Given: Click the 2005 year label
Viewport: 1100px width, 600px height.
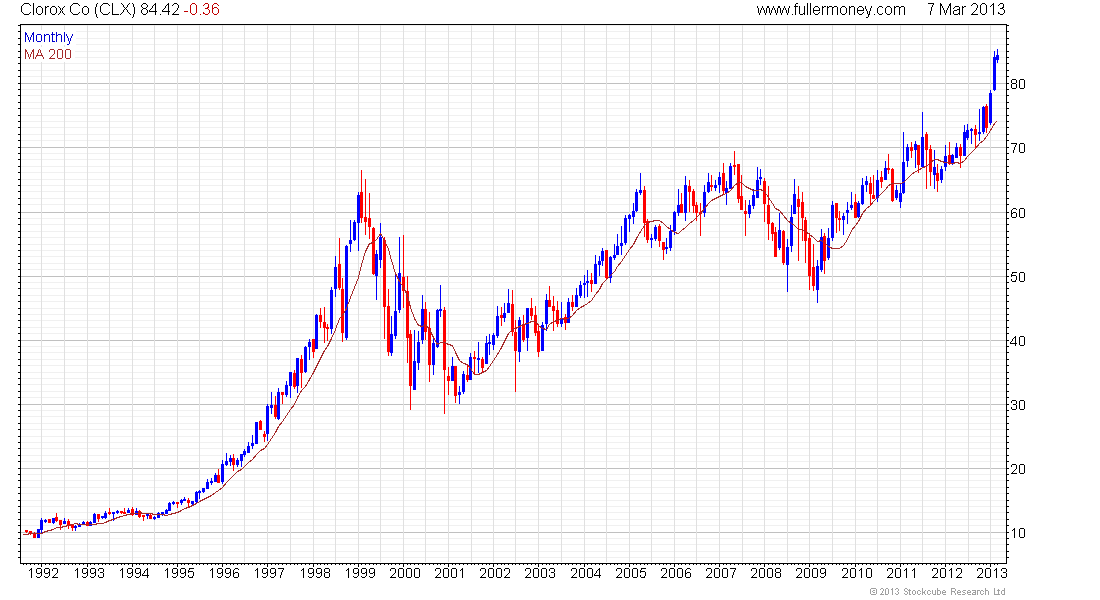Looking at the screenshot, I should coord(631,573).
